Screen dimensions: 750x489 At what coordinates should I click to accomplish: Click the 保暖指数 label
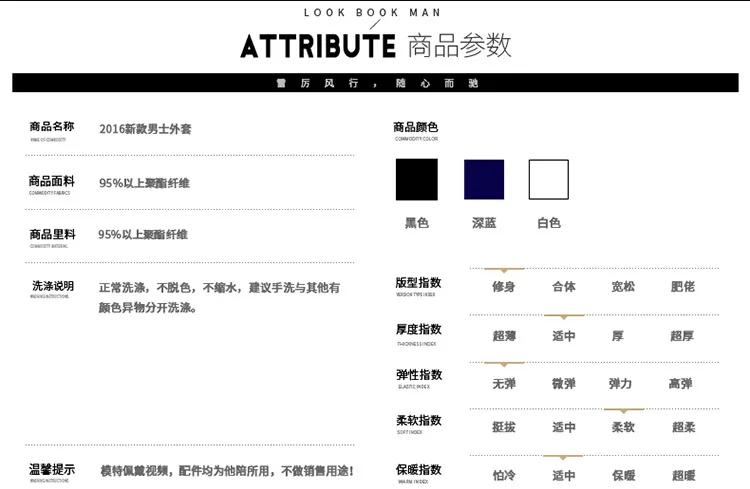[x=419, y=469]
